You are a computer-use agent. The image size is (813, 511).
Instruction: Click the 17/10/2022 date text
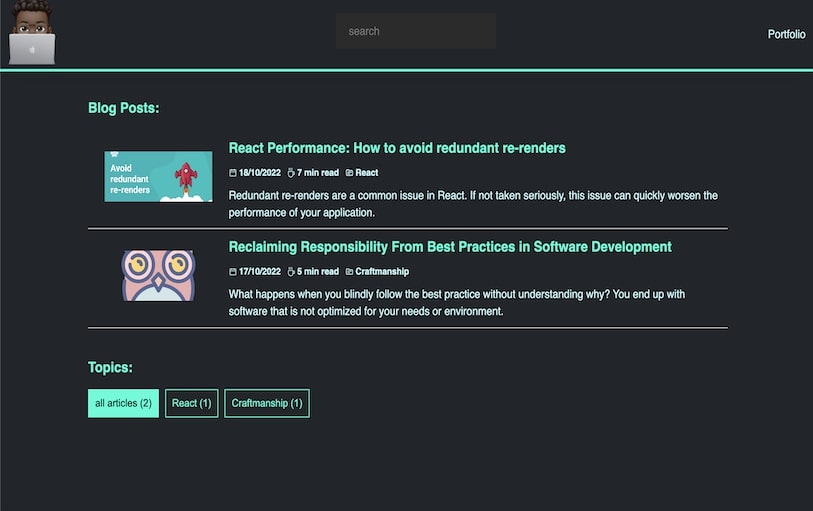[259, 272]
